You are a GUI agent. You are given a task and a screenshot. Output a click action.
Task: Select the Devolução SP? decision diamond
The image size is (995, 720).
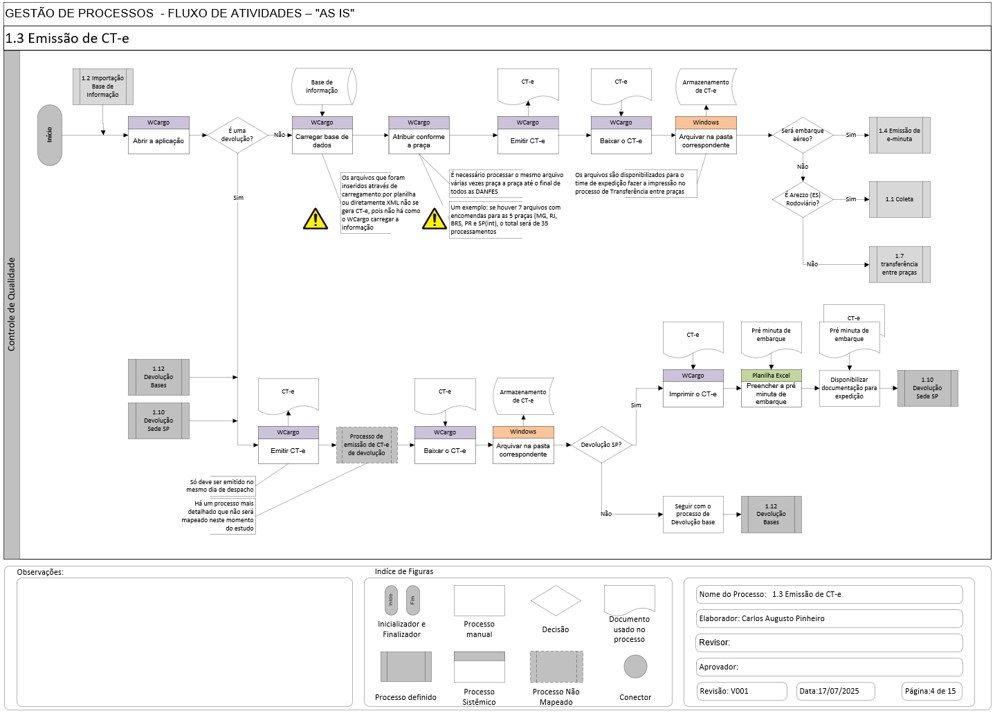602,445
